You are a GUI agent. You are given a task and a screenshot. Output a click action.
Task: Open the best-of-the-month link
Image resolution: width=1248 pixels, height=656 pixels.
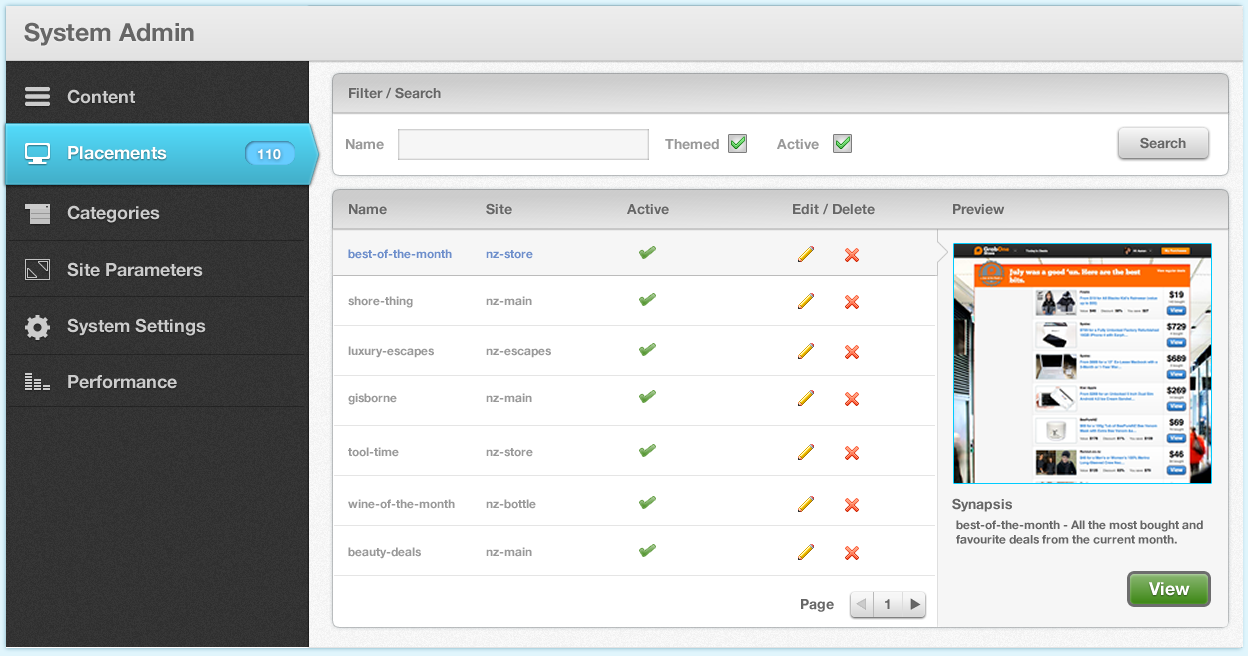coord(400,254)
